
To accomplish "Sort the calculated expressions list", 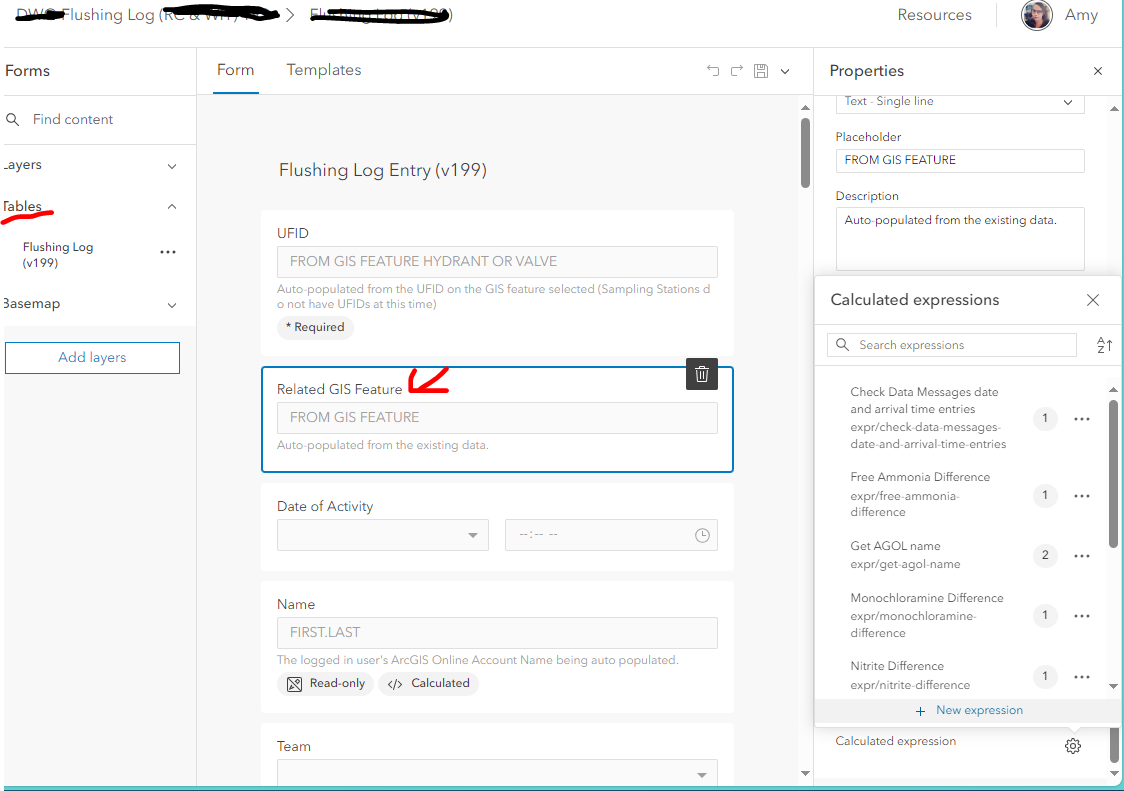I will pos(1104,344).
